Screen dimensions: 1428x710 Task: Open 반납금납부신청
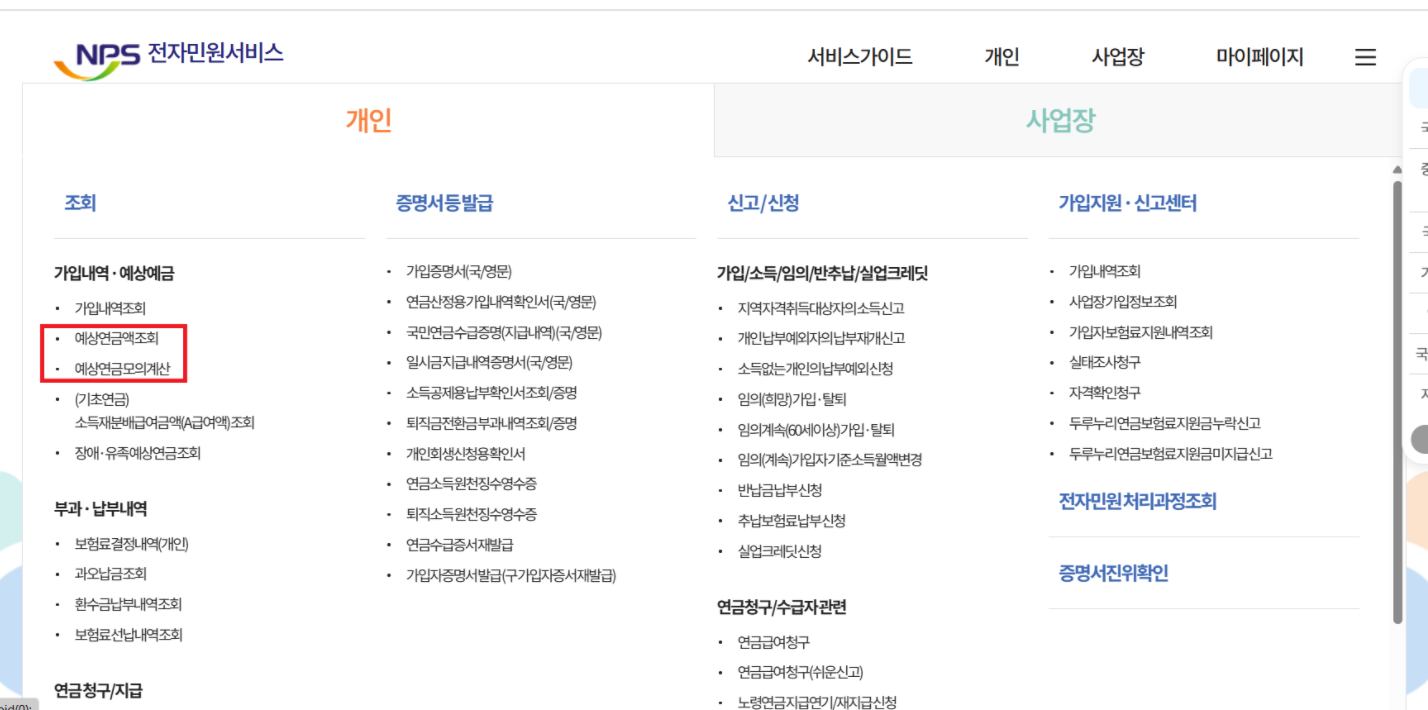(780, 490)
